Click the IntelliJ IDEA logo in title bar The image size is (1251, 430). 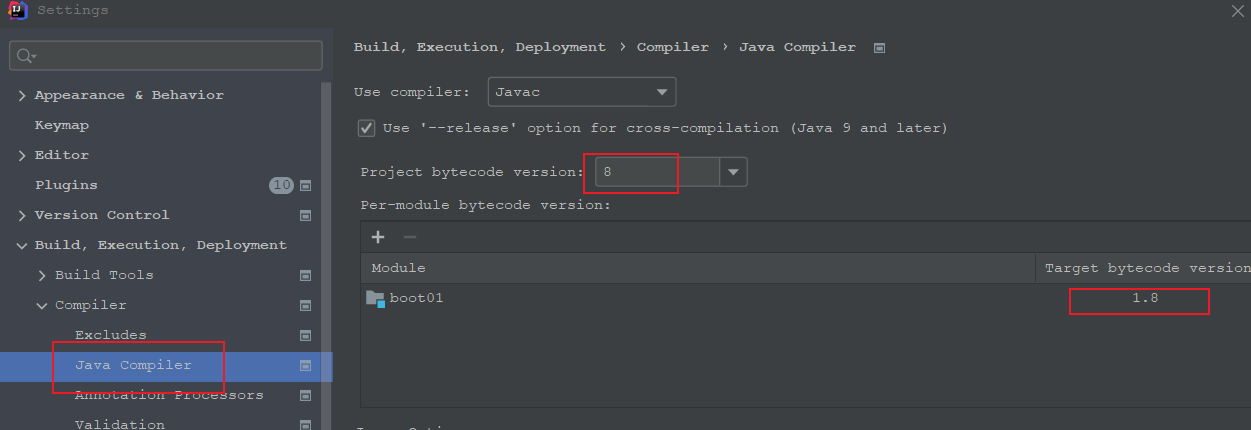[x=18, y=10]
